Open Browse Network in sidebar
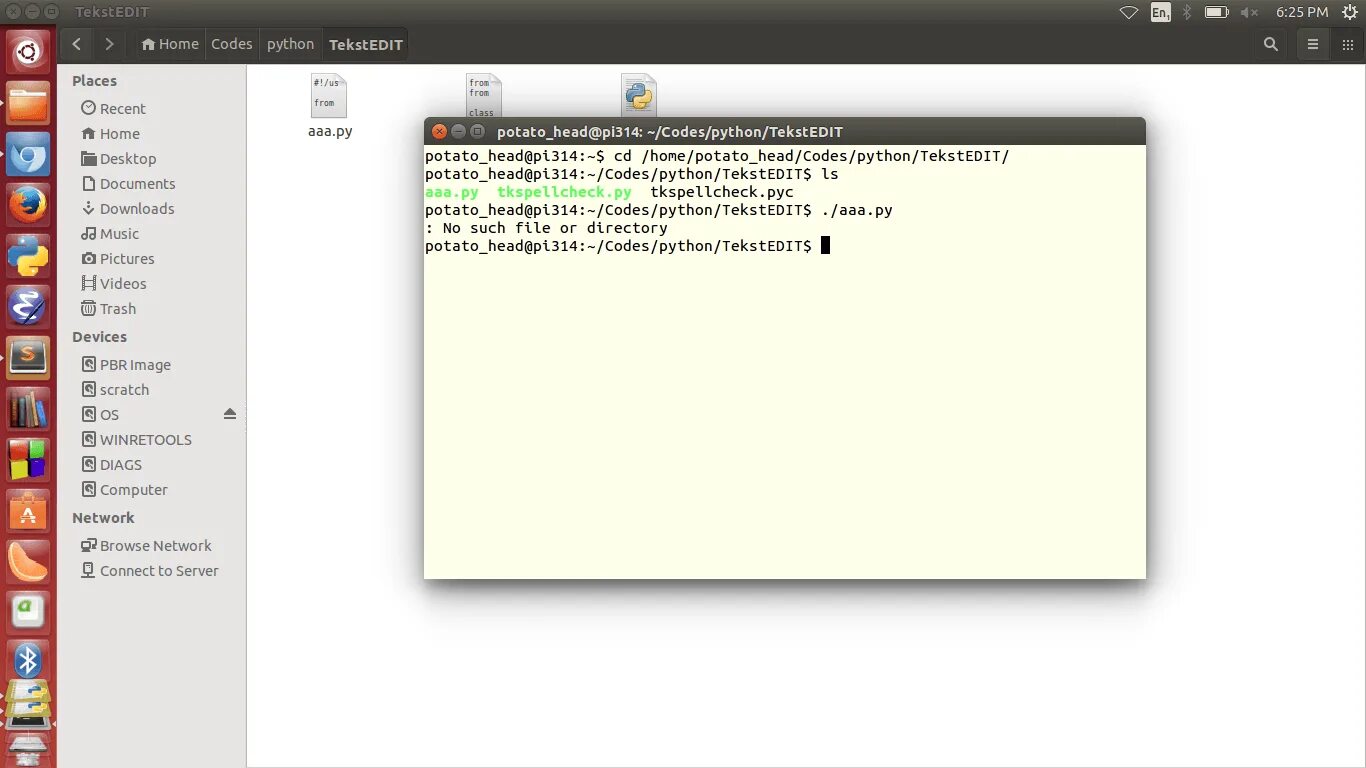 (146, 546)
